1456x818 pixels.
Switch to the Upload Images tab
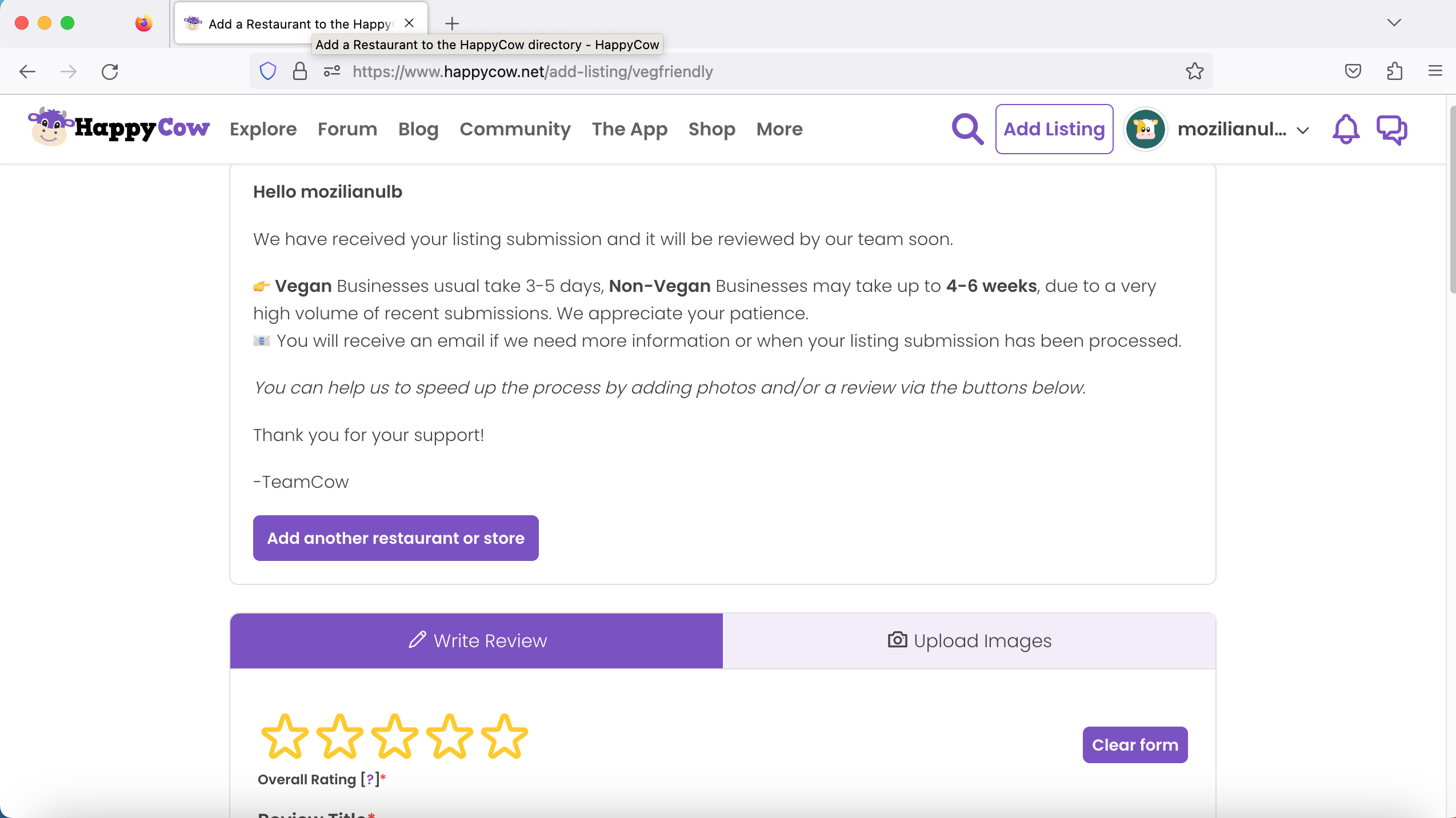tap(969, 641)
